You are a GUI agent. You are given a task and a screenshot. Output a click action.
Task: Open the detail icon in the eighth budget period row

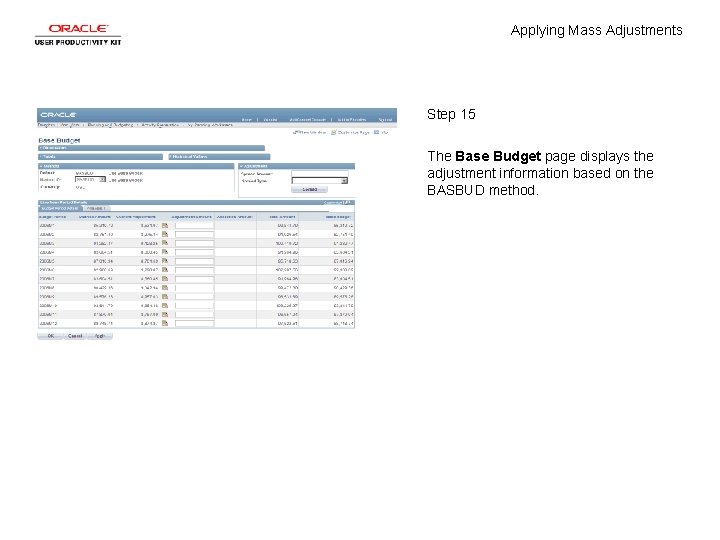click(165, 287)
